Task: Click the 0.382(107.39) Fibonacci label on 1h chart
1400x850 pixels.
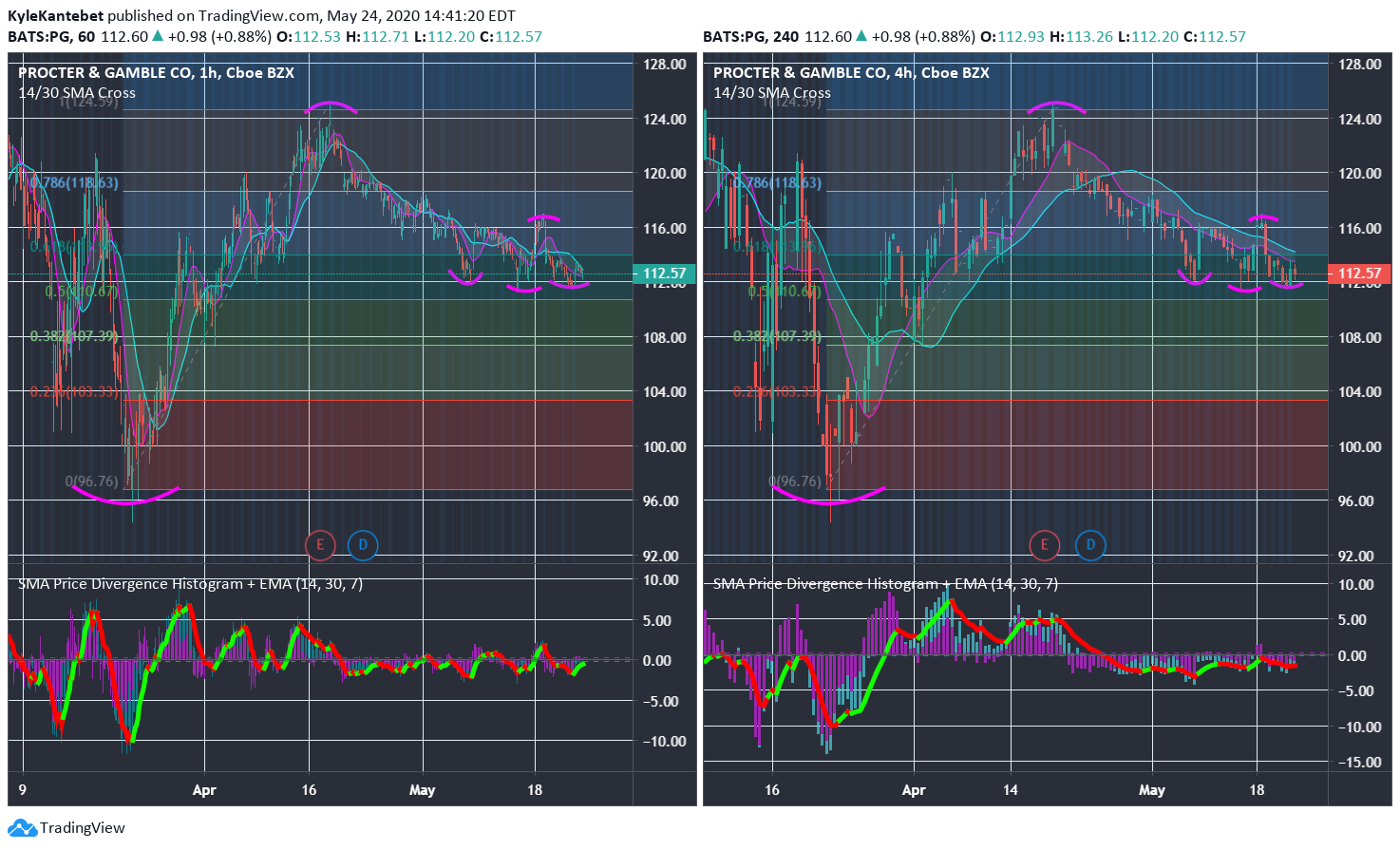Action: 74,337
